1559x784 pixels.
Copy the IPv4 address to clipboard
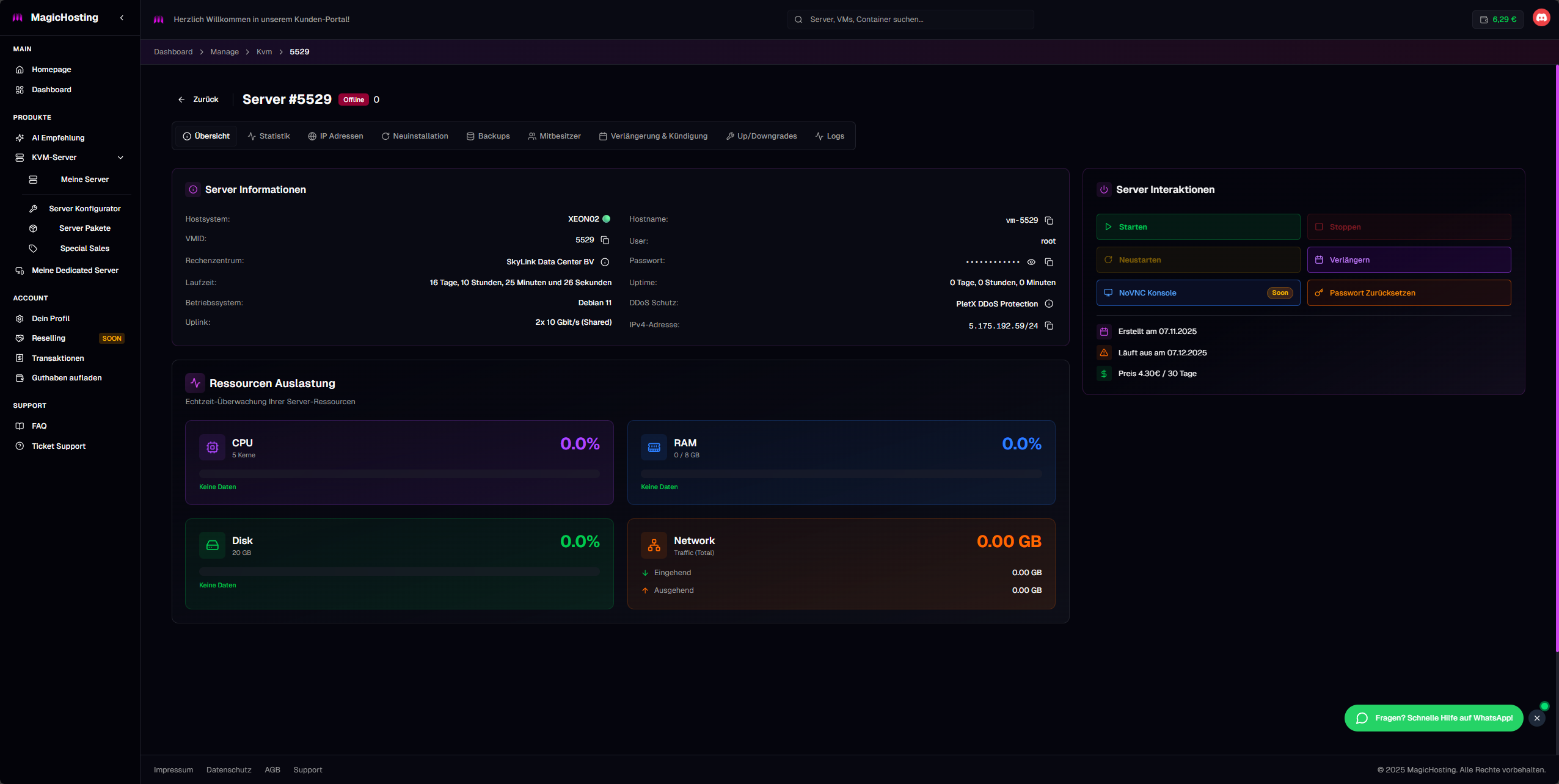[1050, 325]
